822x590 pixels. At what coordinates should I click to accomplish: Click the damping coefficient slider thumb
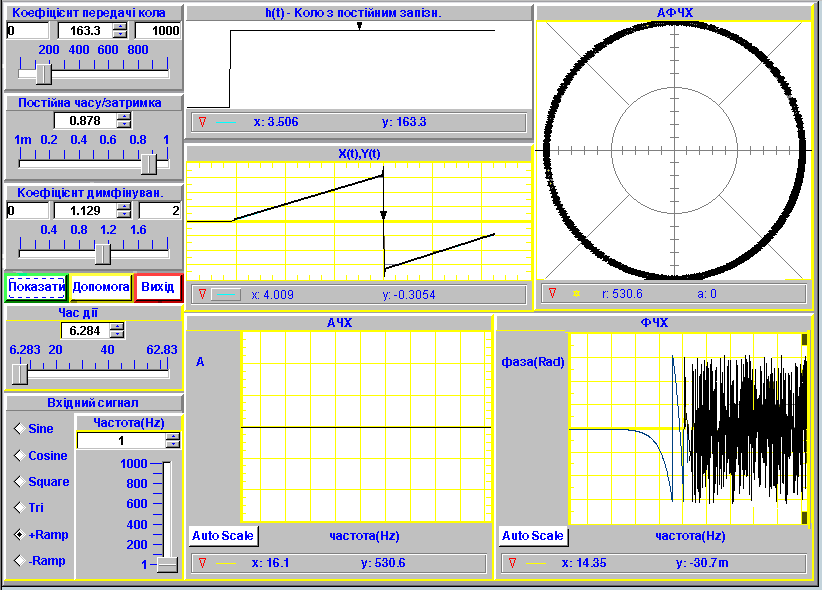(103, 253)
